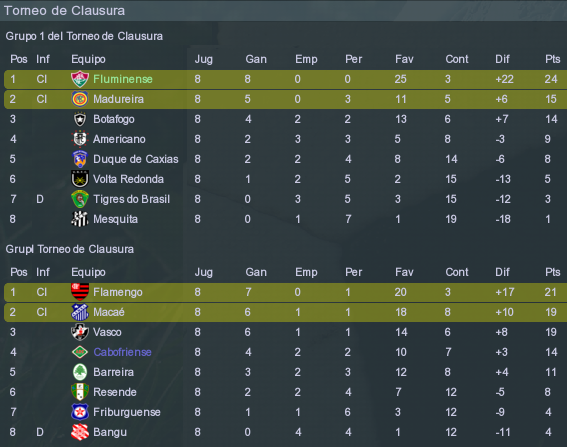
Task: Open the Volta Redonda team name
Action: [x=128, y=179]
